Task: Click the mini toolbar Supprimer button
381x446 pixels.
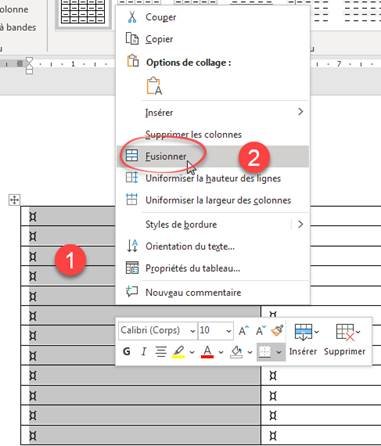Action: pyautogui.click(x=345, y=339)
